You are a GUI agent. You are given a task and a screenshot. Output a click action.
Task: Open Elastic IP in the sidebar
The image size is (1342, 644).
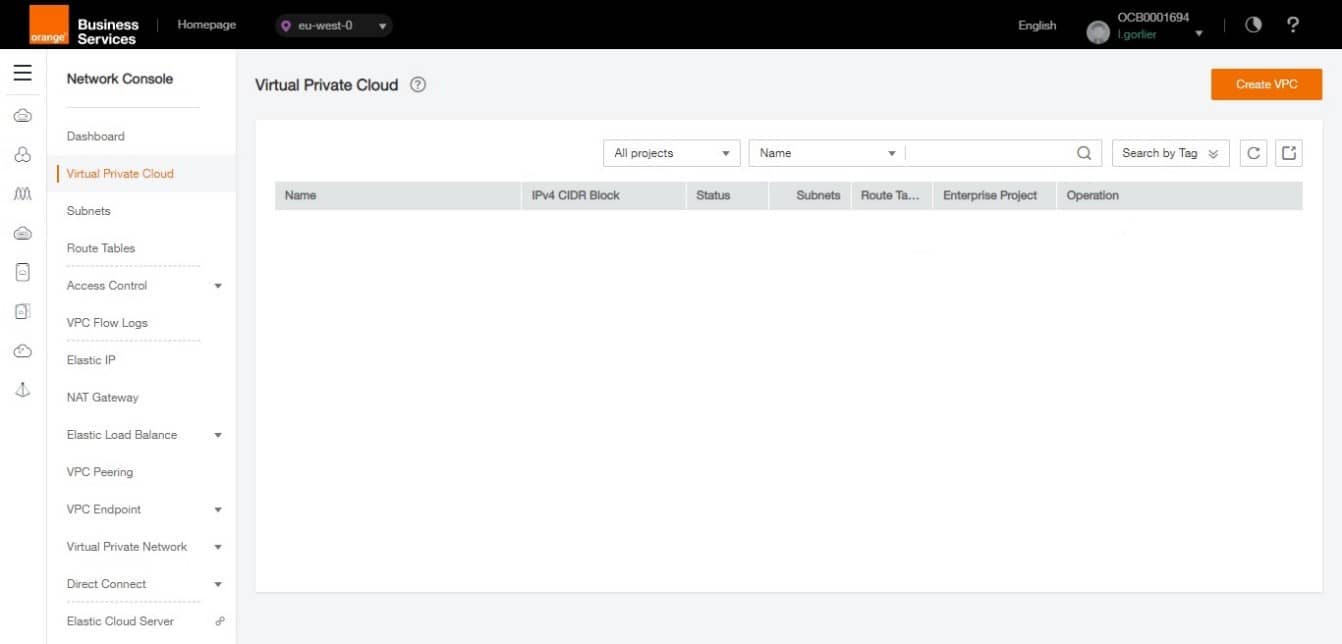[x=91, y=360]
